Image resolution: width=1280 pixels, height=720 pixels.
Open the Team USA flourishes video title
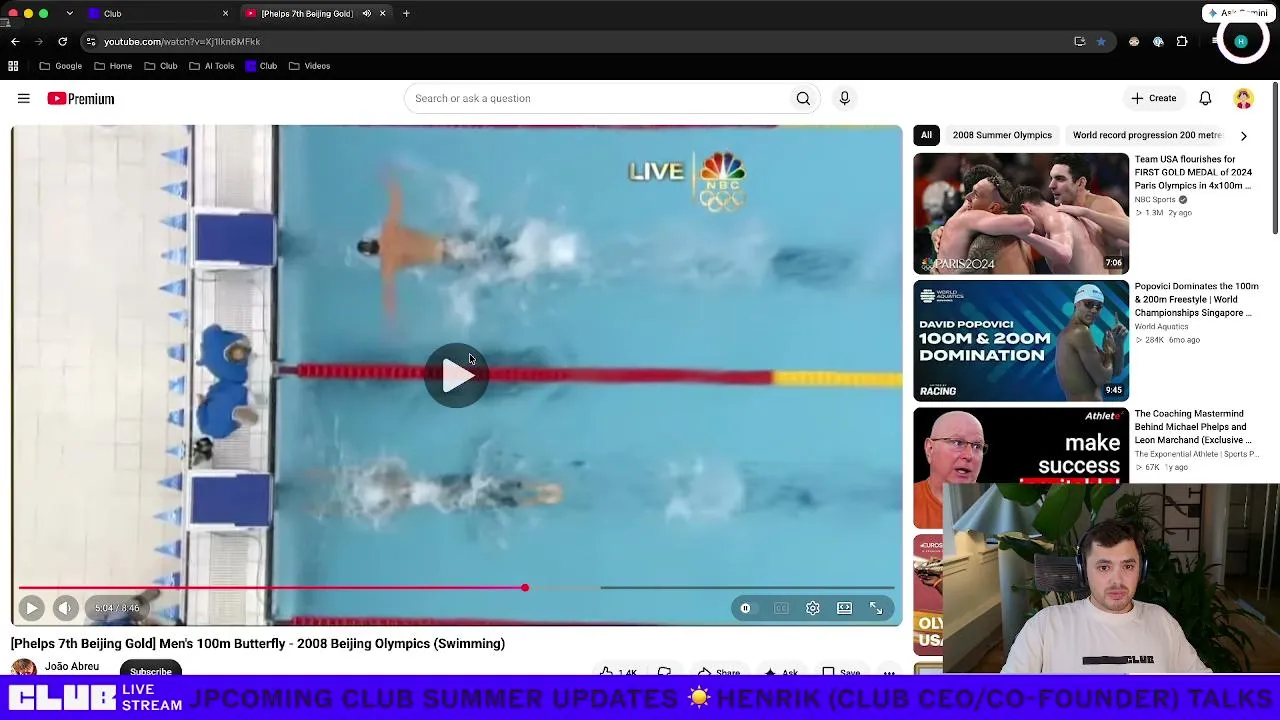1193,172
